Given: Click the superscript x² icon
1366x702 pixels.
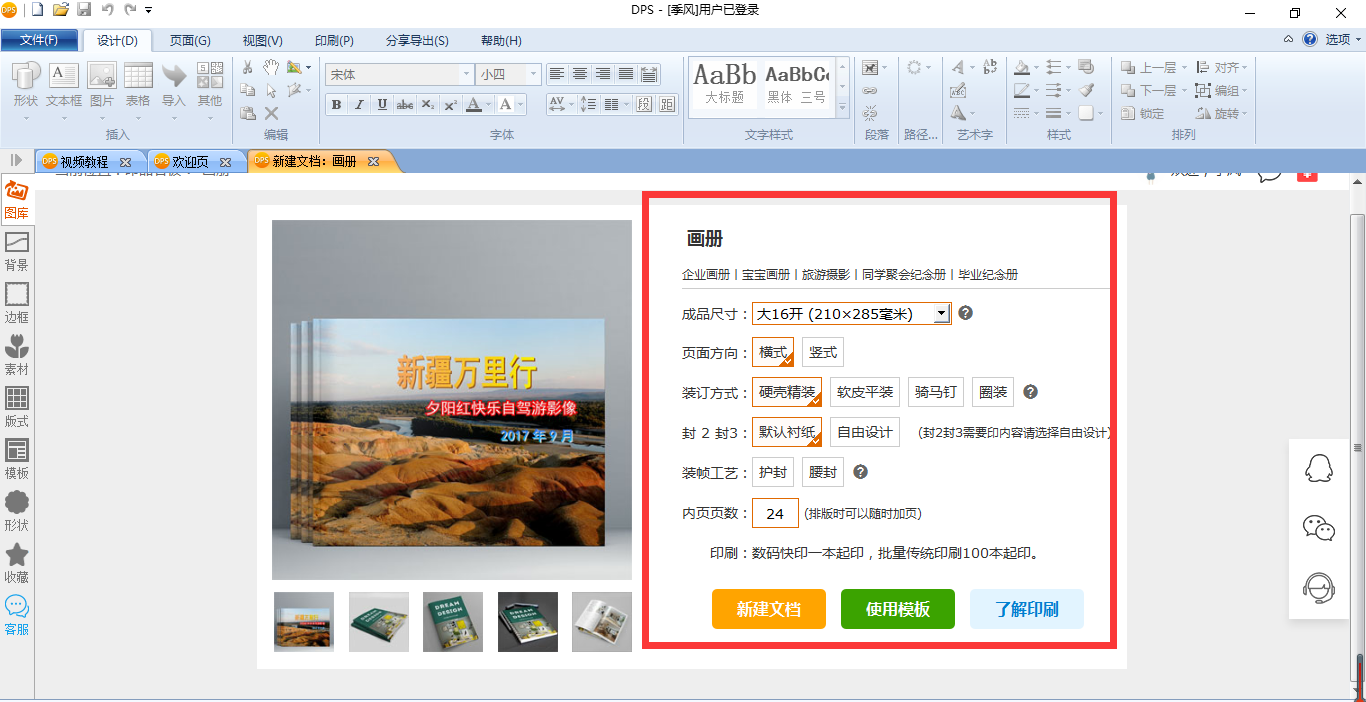Looking at the screenshot, I should coord(451,104).
